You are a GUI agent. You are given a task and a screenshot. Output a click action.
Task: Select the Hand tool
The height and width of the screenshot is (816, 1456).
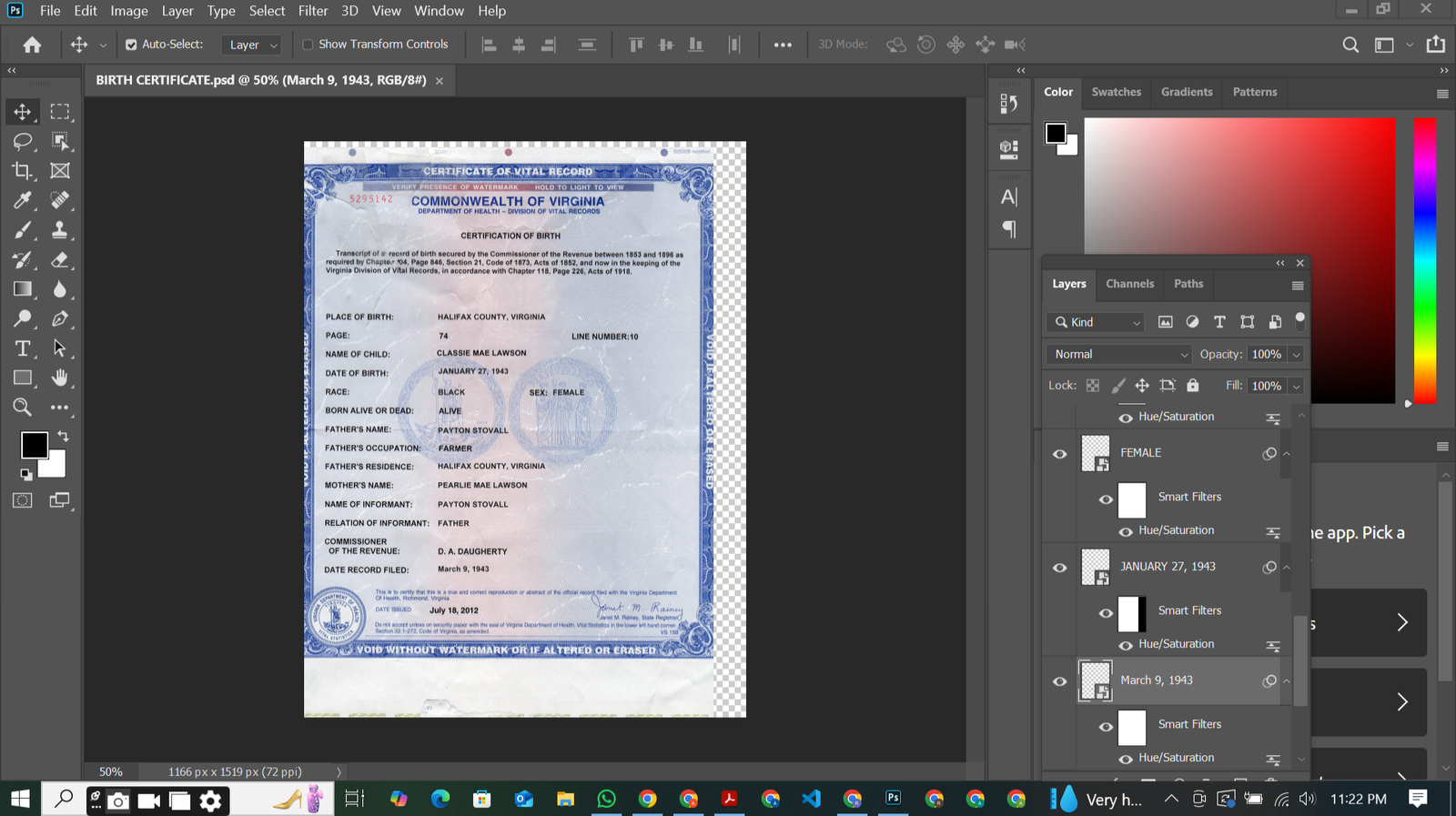click(60, 378)
